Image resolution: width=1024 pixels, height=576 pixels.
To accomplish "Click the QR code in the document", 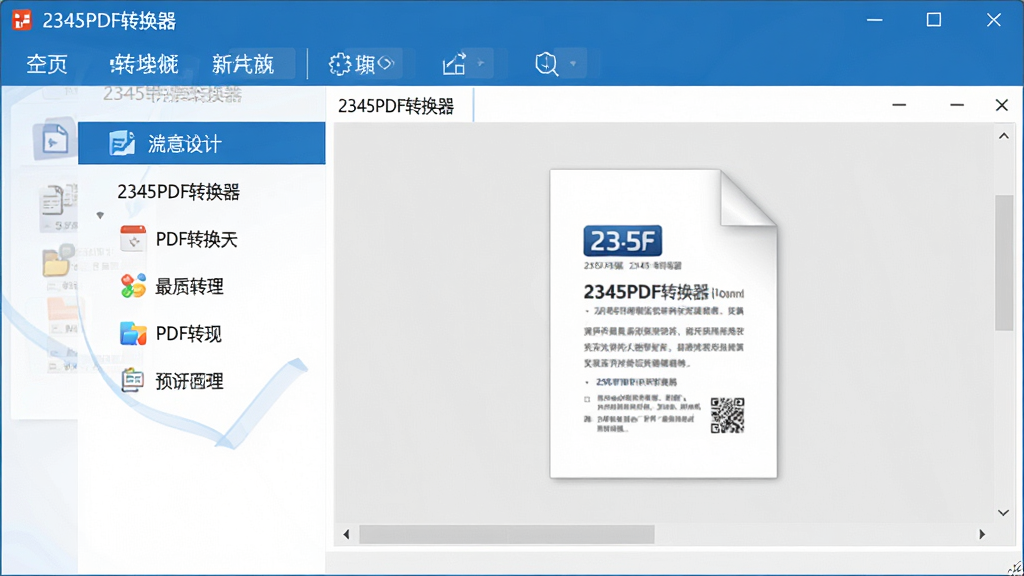I will [x=728, y=415].
